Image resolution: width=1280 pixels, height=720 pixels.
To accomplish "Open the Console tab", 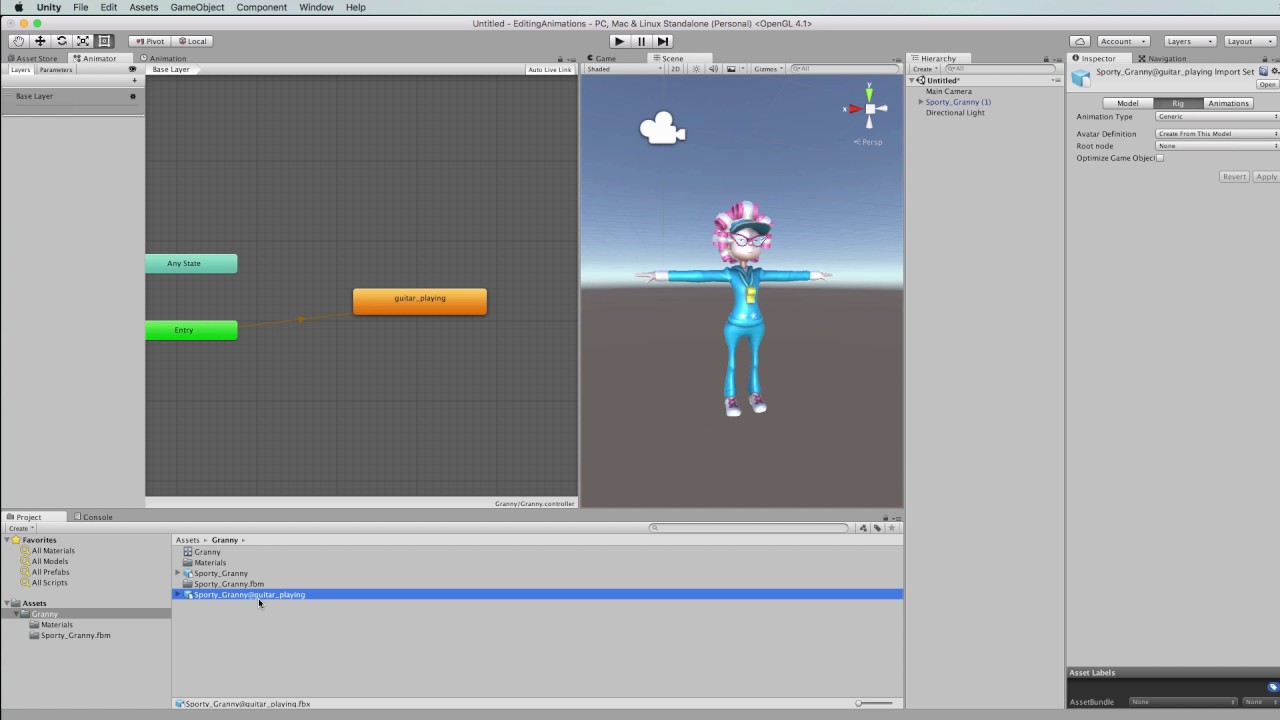I will click(x=93, y=517).
